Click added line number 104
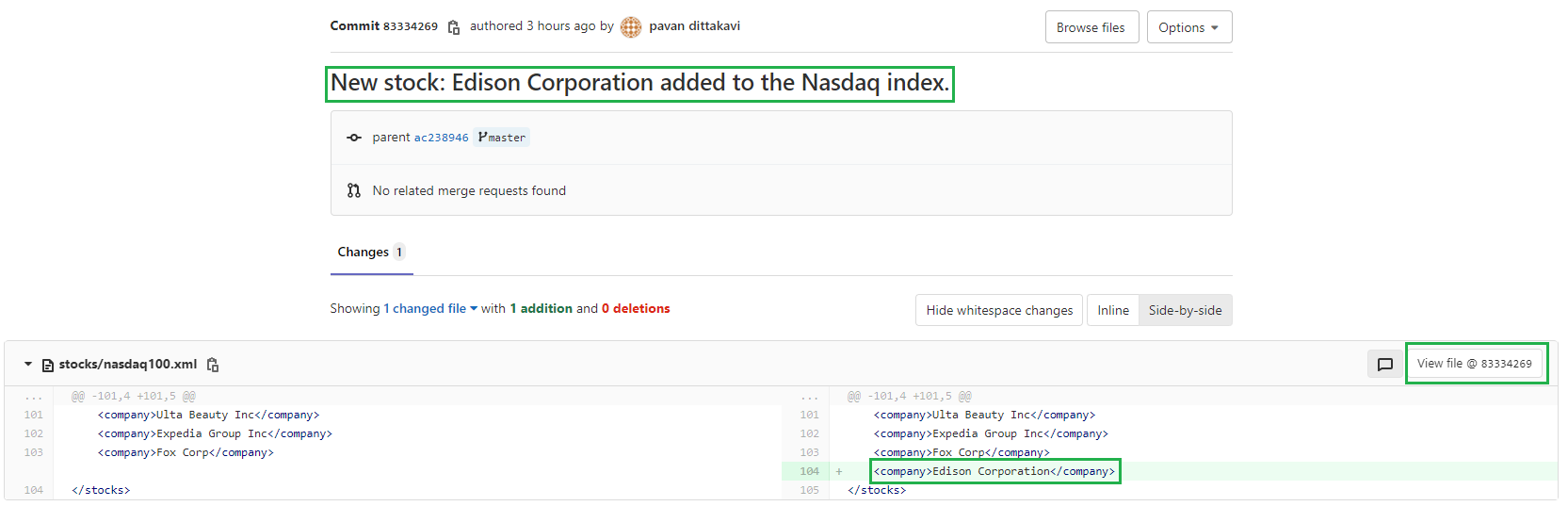The width and height of the screenshot is (1568, 506). (x=810, y=471)
